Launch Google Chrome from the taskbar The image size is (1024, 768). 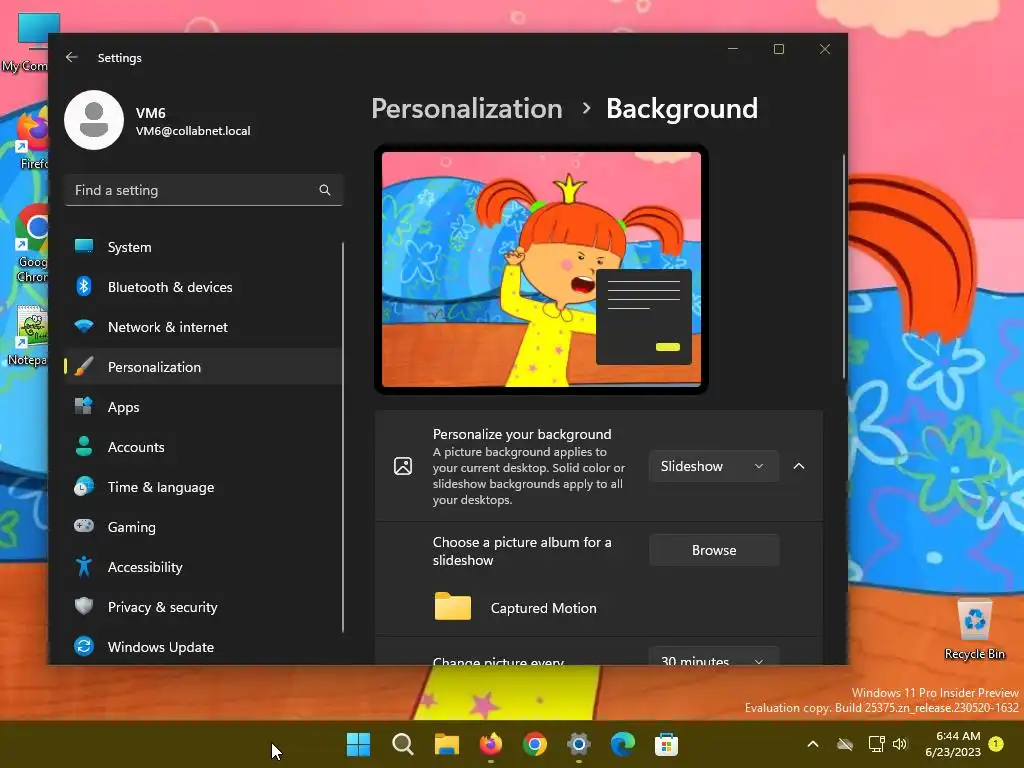click(535, 744)
